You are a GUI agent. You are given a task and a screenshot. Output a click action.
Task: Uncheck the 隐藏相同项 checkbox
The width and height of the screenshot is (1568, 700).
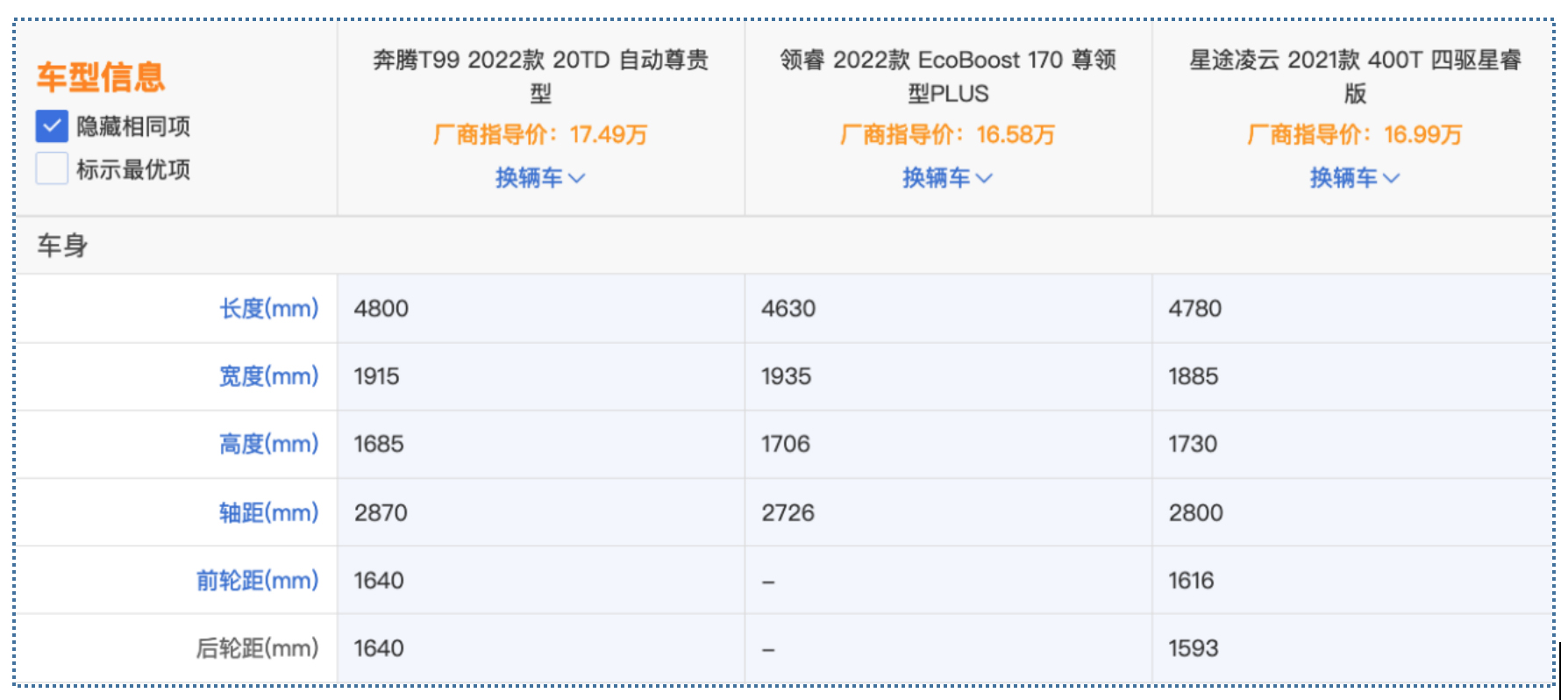(52, 126)
